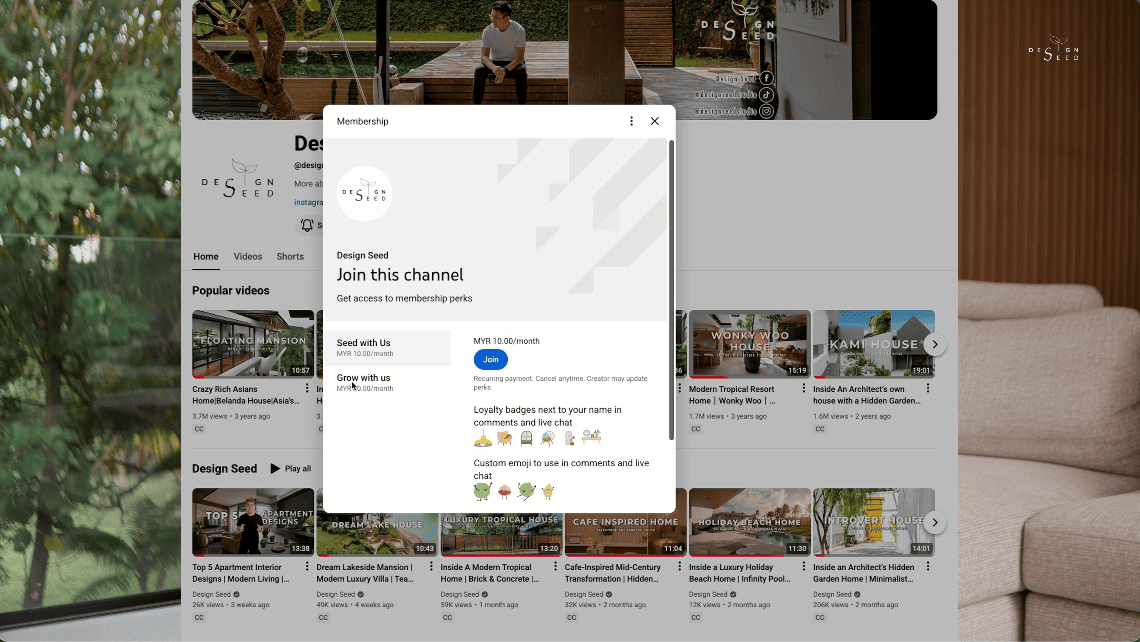Open three-dot menu for Top 5 Apartment video
This screenshot has height=642, width=1140.
[307, 567]
